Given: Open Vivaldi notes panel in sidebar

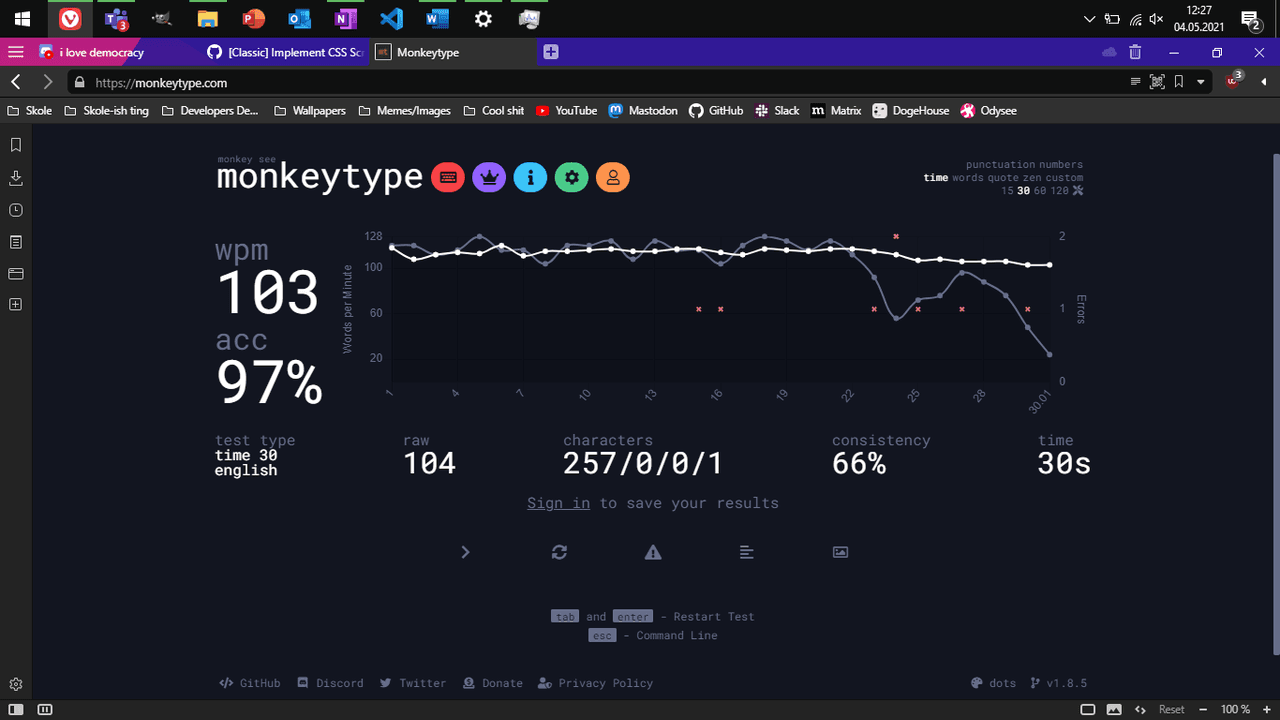Looking at the screenshot, I should pos(15,242).
